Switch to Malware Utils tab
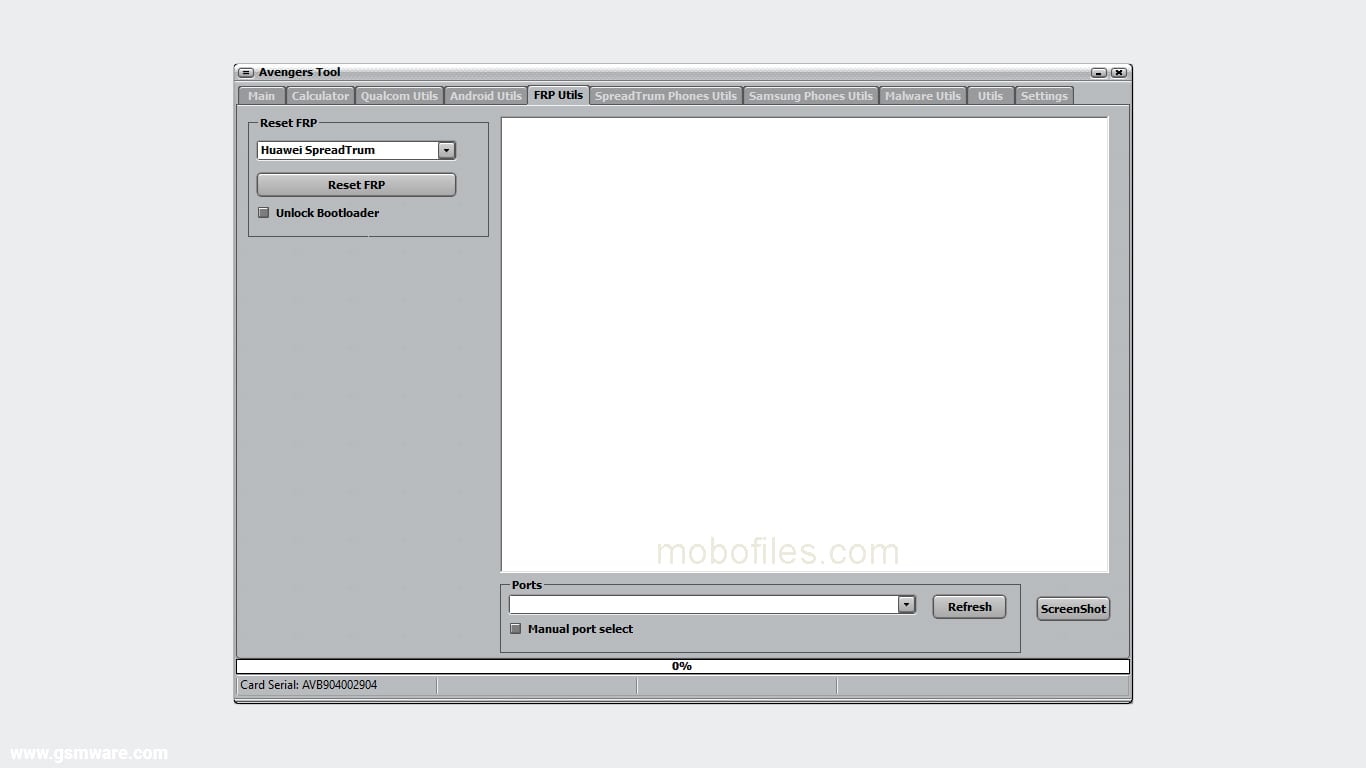This screenshot has width=1366, height=768. pos(923,96)
